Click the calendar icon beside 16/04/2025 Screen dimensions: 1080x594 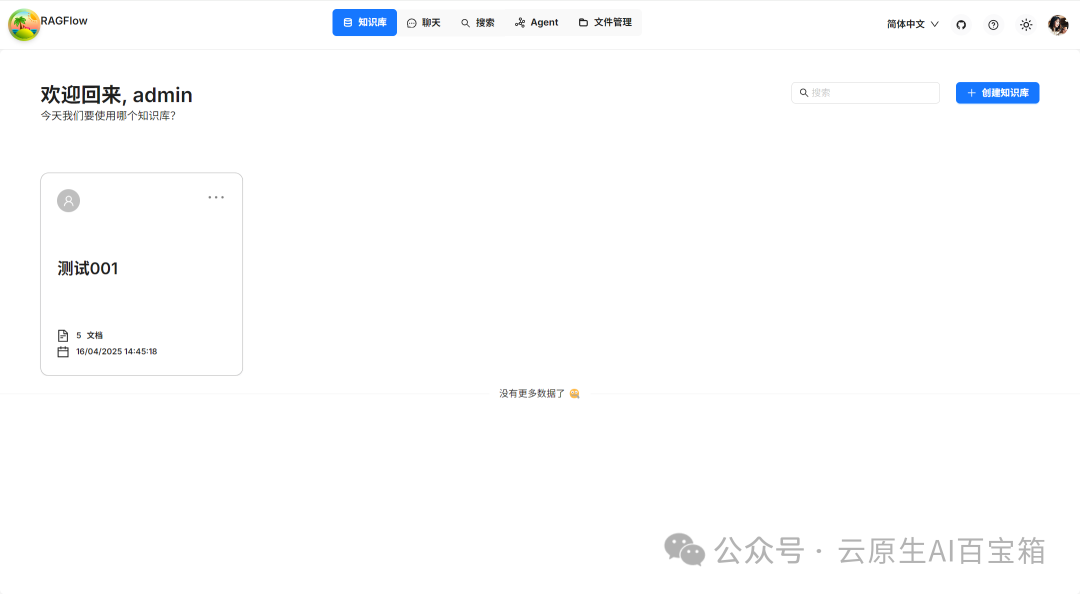[x=63, y=351]
